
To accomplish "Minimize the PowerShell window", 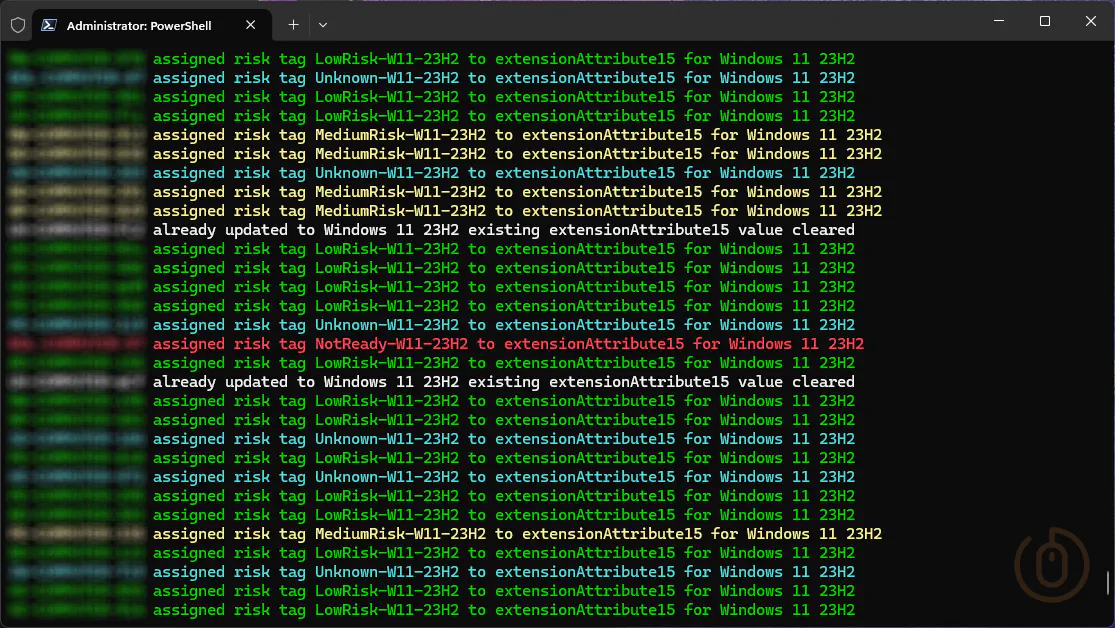I will (x=998, y=21).
